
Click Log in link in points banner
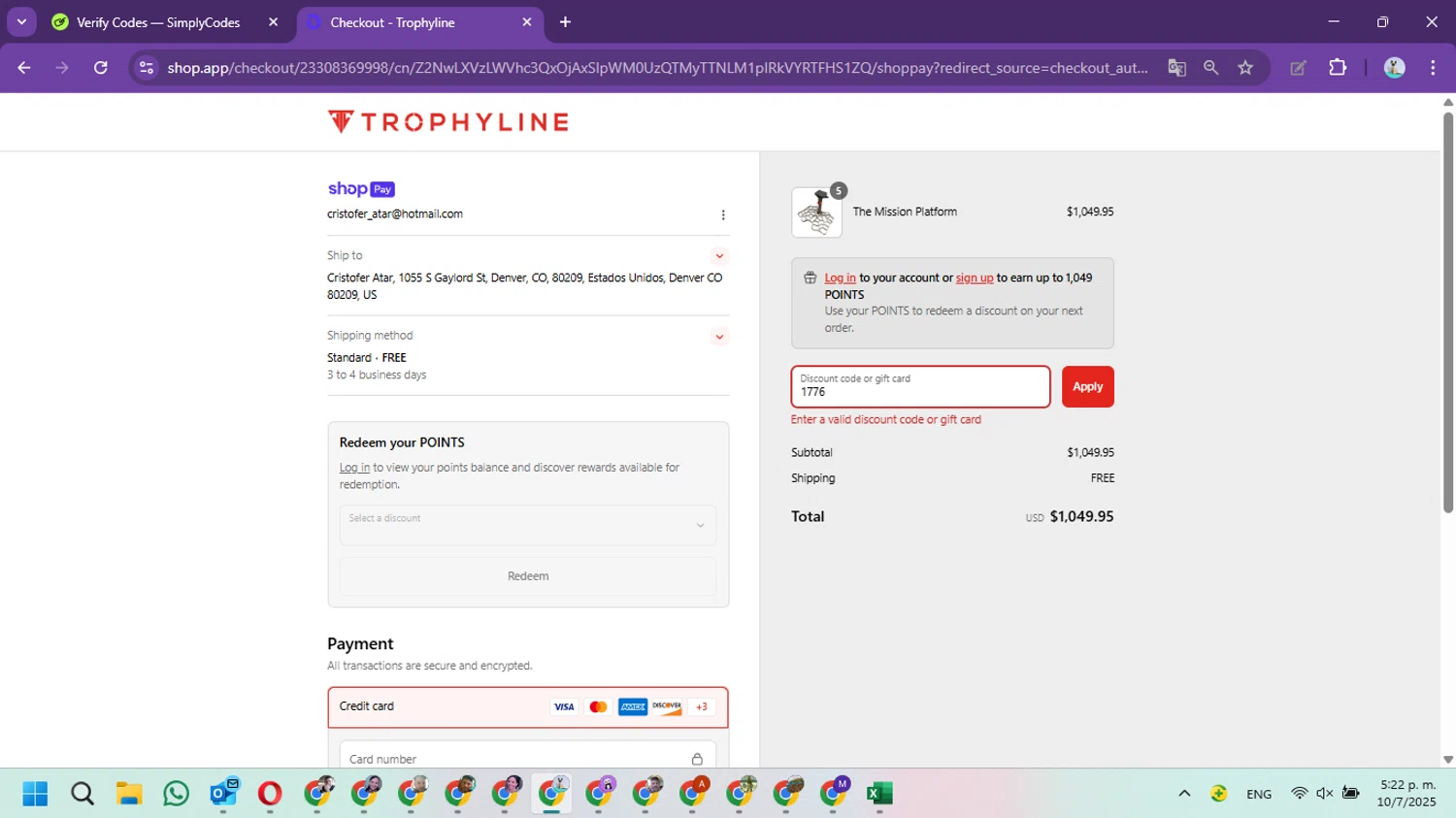[841, 278]
